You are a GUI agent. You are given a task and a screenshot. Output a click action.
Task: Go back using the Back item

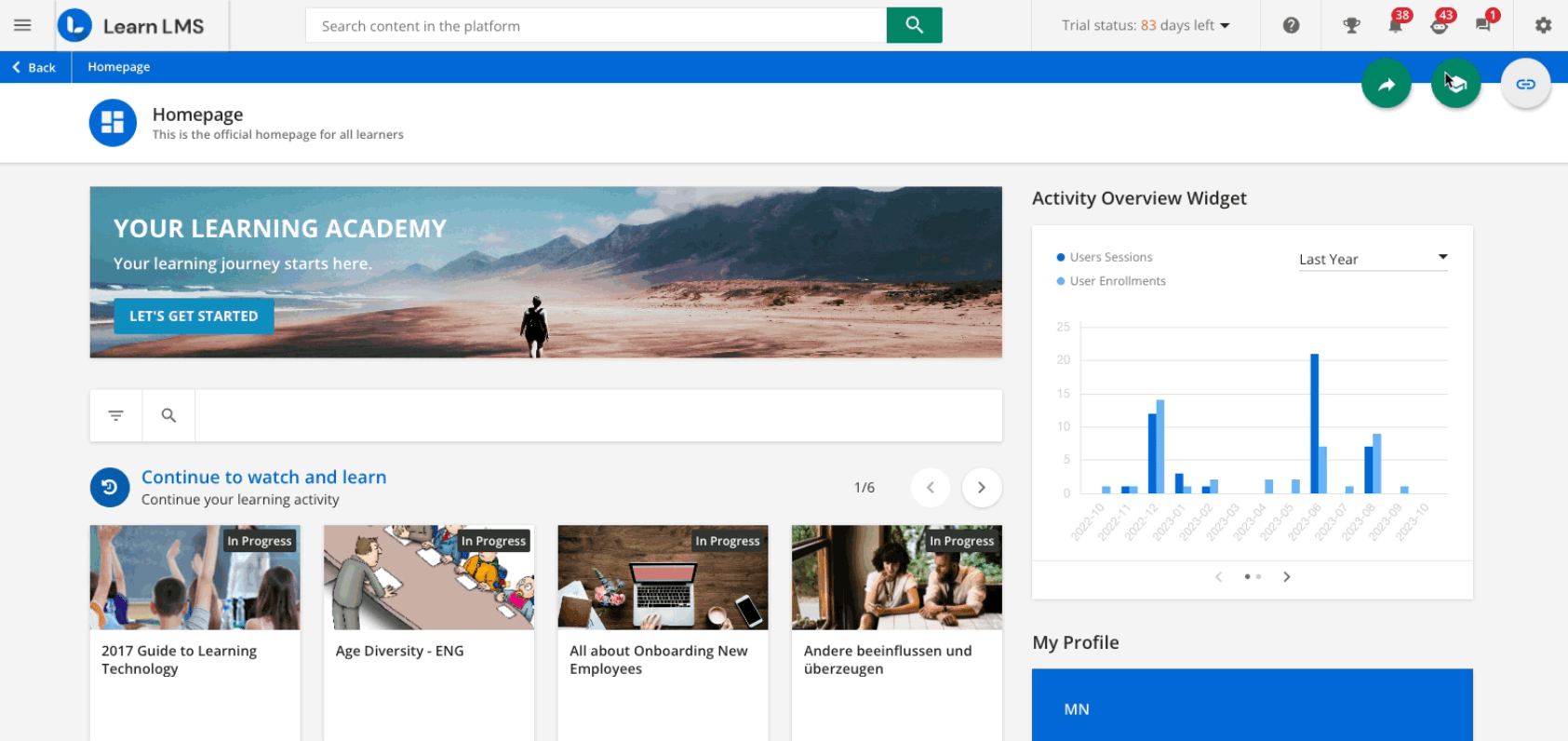pos(34,67)
